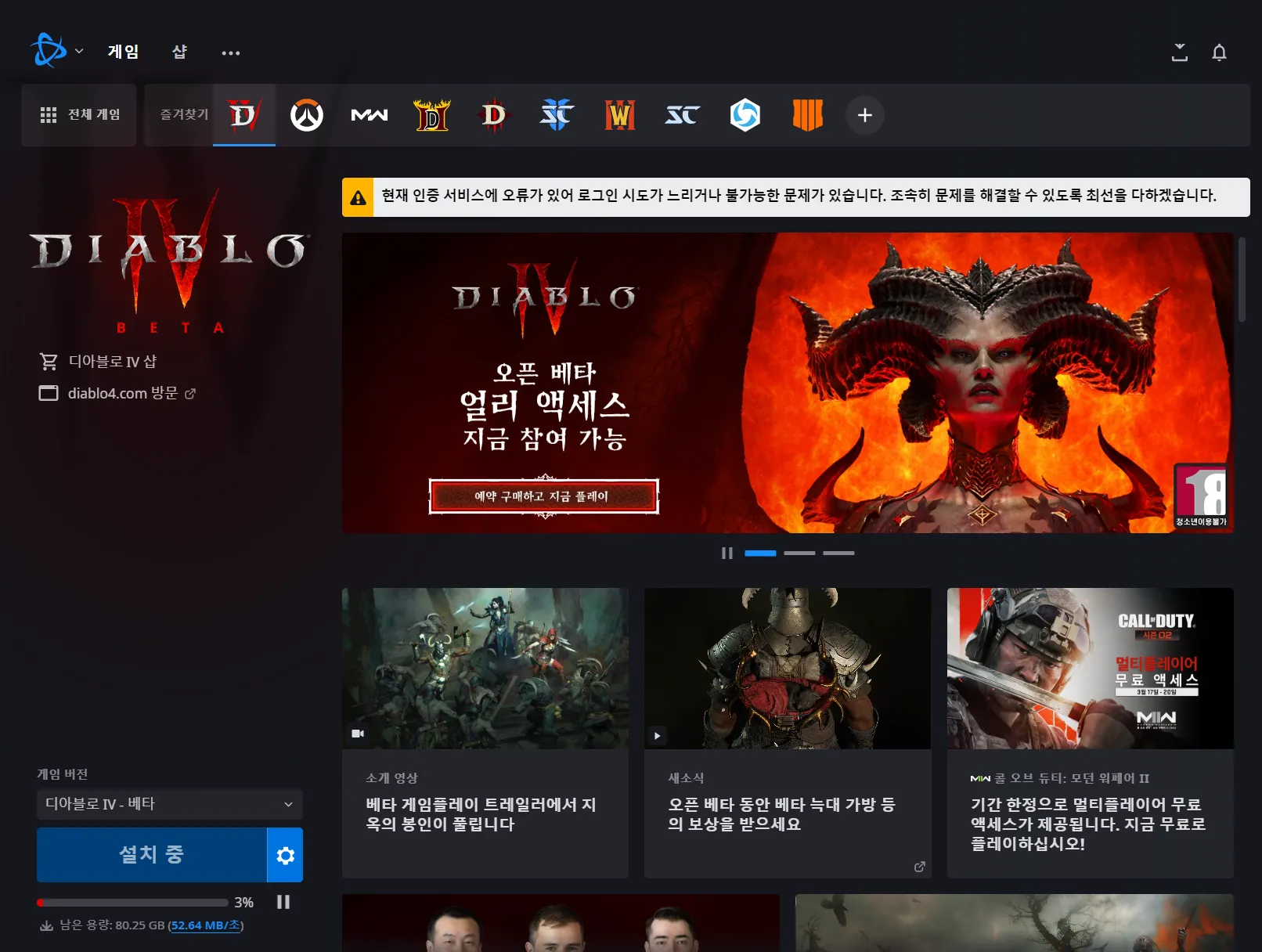Select the Modern Warfare favorite icon
The width and height of the screenshot is (1262, 952).
[x=369, y=115]
